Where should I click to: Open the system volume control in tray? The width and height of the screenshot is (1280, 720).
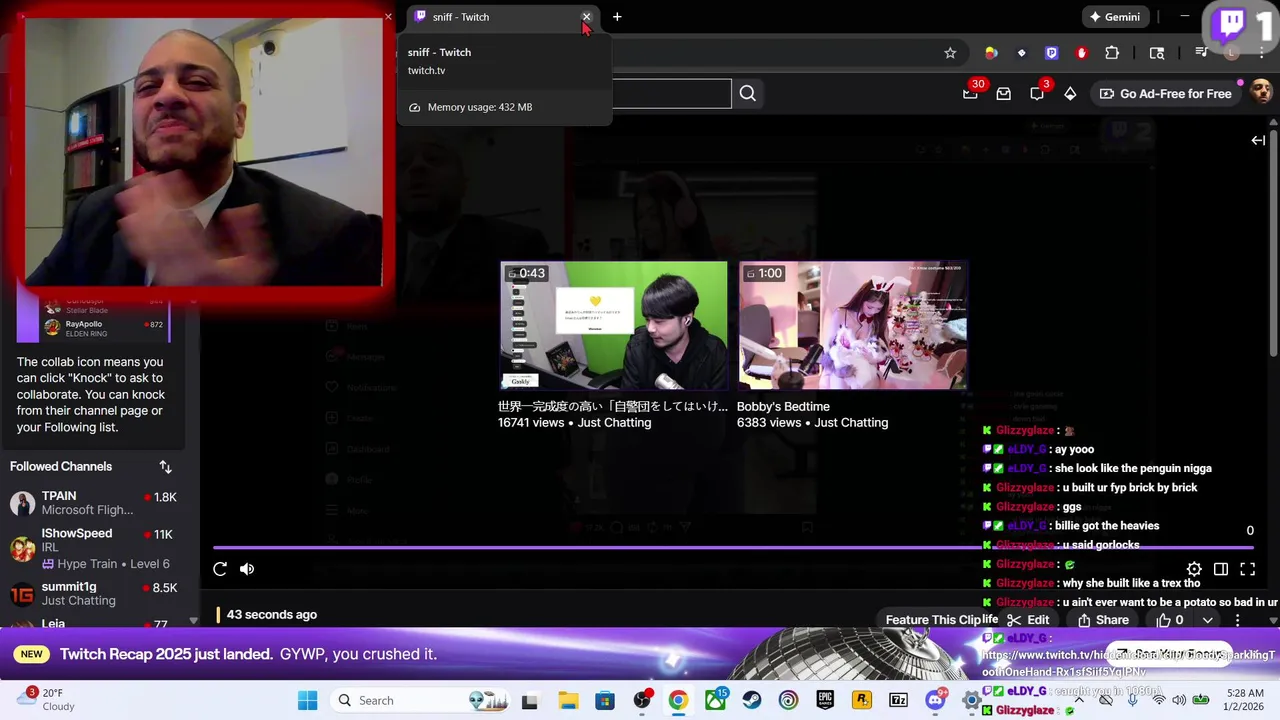point(1179,700)
